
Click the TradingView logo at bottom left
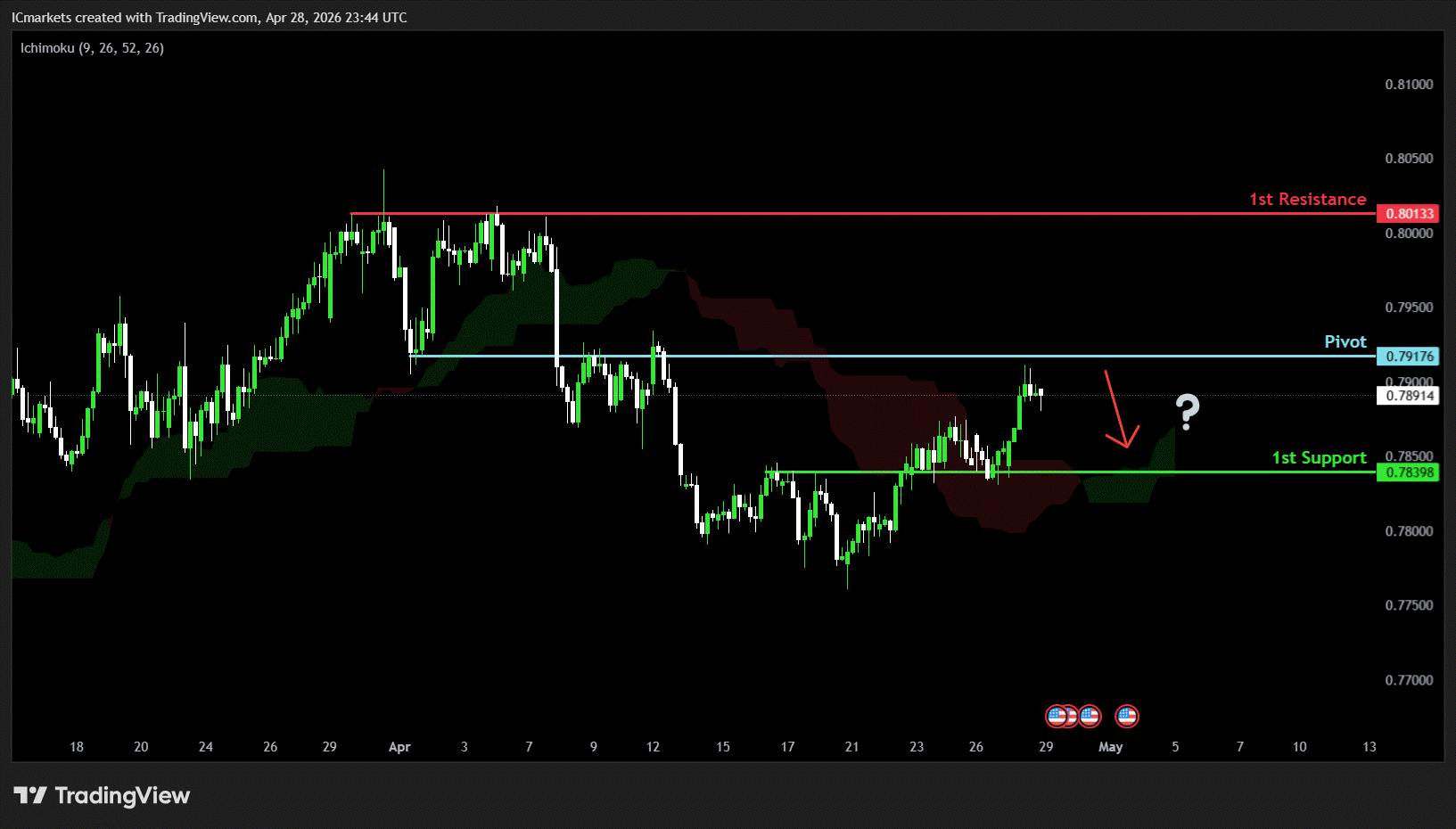(102, 795)
